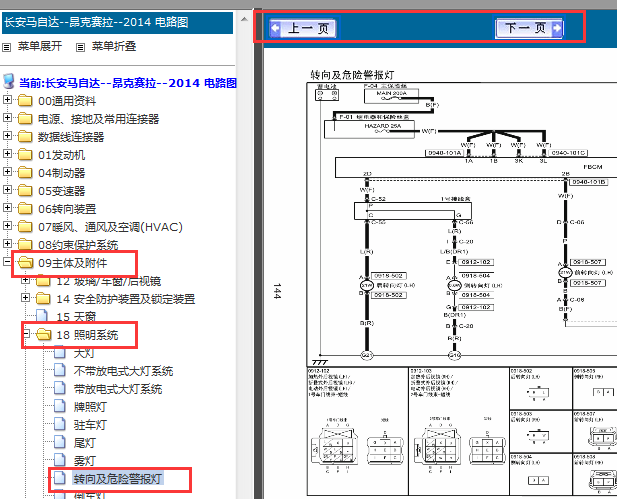Click the document icon for 转向及危险警报灯
This screenshot has width=617, height=499.
(x=60, y=478)
